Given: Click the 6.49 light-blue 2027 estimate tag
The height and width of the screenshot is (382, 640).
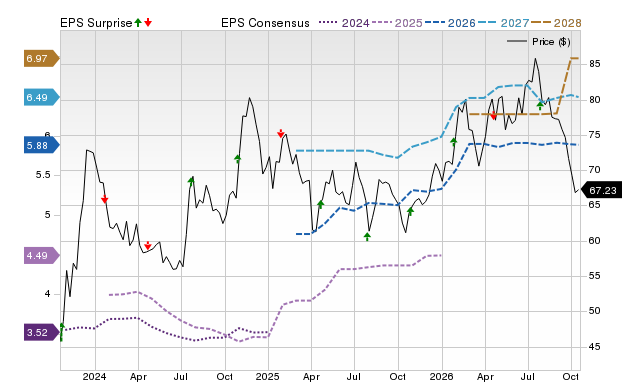Looking at the screenshot, I should point(41,98).
